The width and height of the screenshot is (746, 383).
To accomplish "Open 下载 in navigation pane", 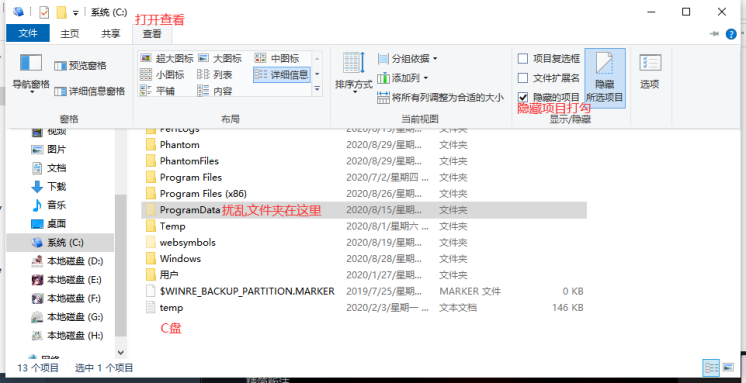I will [x=49, y=187].
